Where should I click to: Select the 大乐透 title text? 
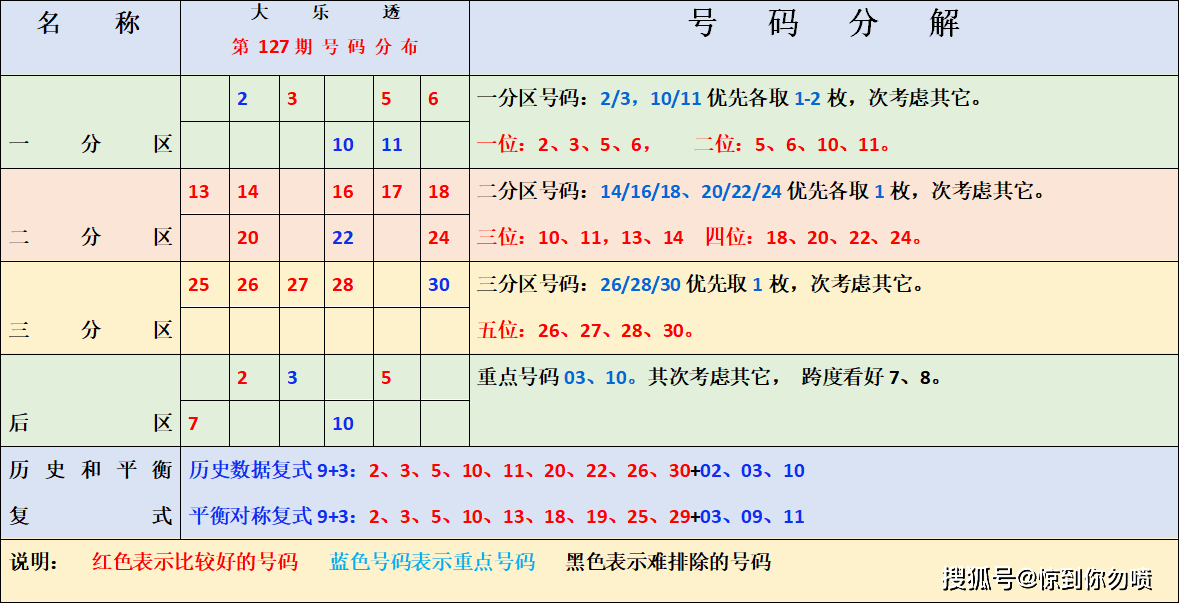tap(326, 12)
